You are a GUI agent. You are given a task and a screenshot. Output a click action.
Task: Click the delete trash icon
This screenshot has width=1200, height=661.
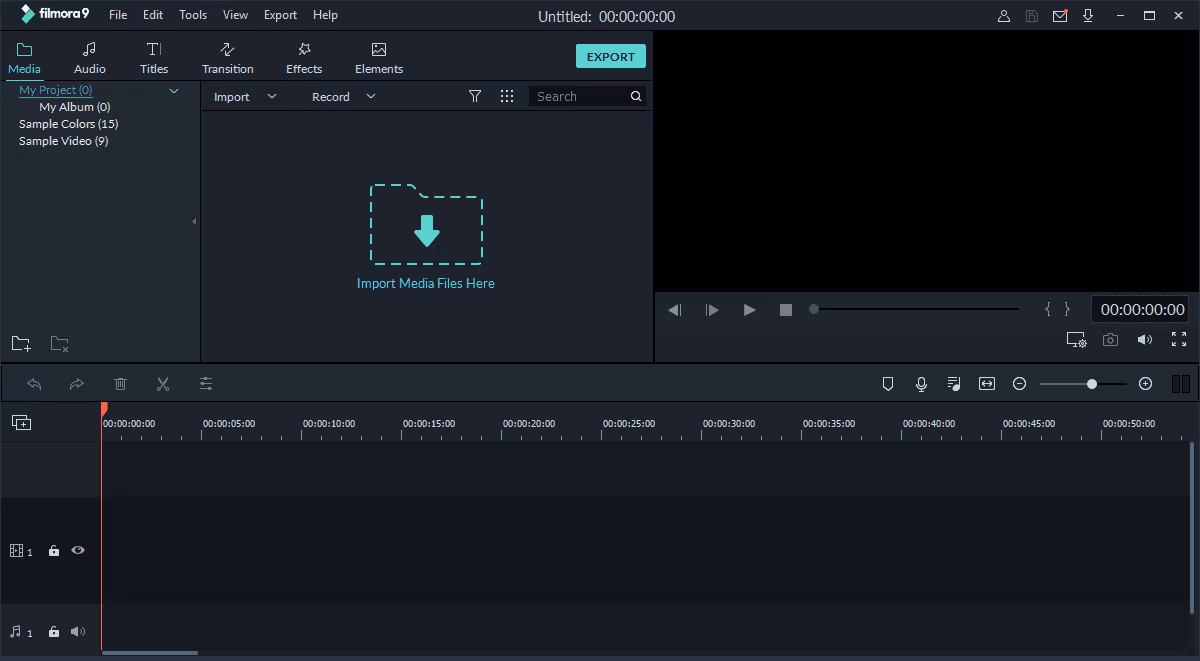(121, 384)
